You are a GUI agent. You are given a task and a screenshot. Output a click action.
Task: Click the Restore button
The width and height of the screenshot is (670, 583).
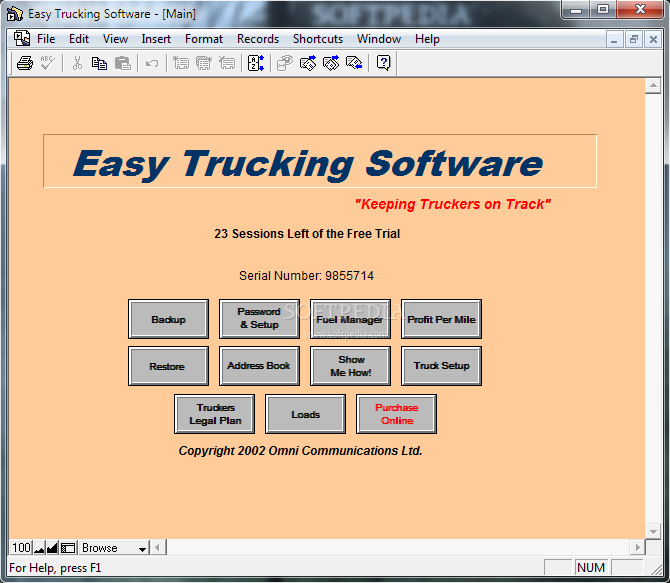[168, 366]
